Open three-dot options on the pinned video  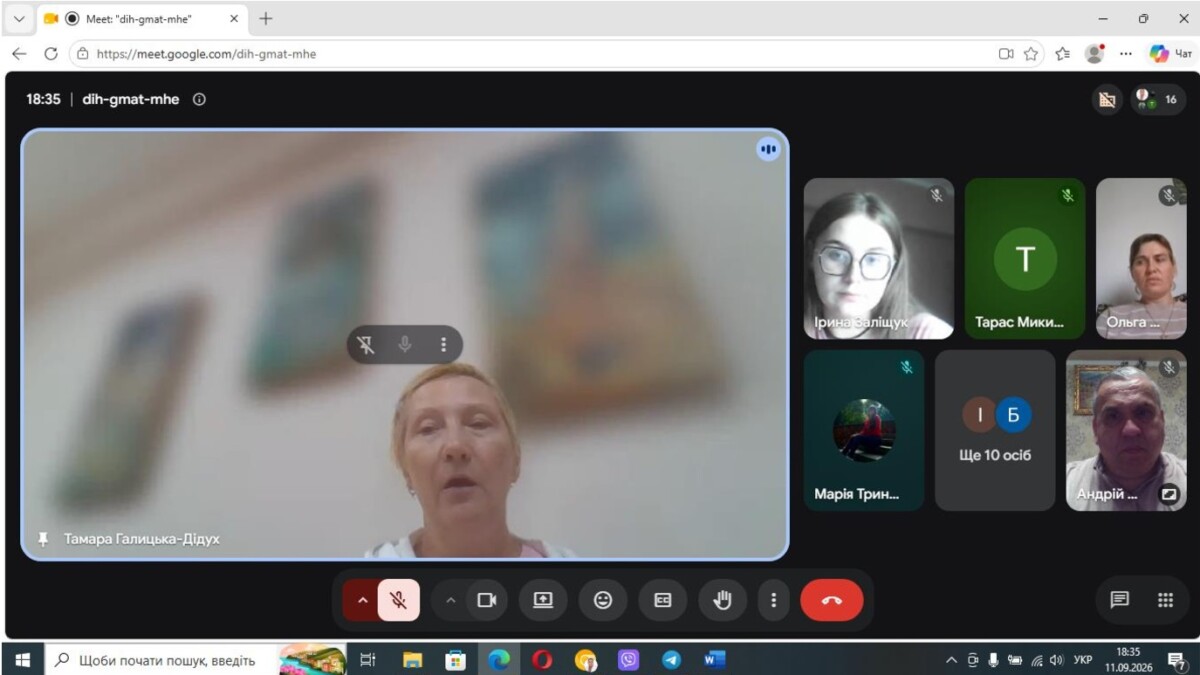click(443, 344)
